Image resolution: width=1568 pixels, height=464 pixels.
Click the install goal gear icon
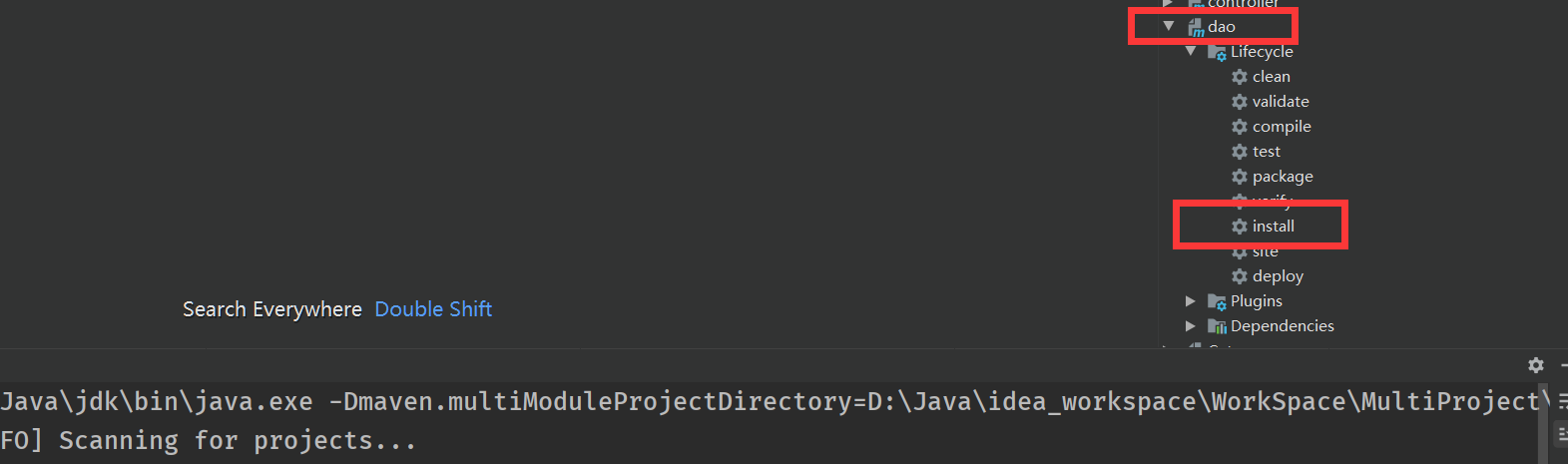(1240, 227)
